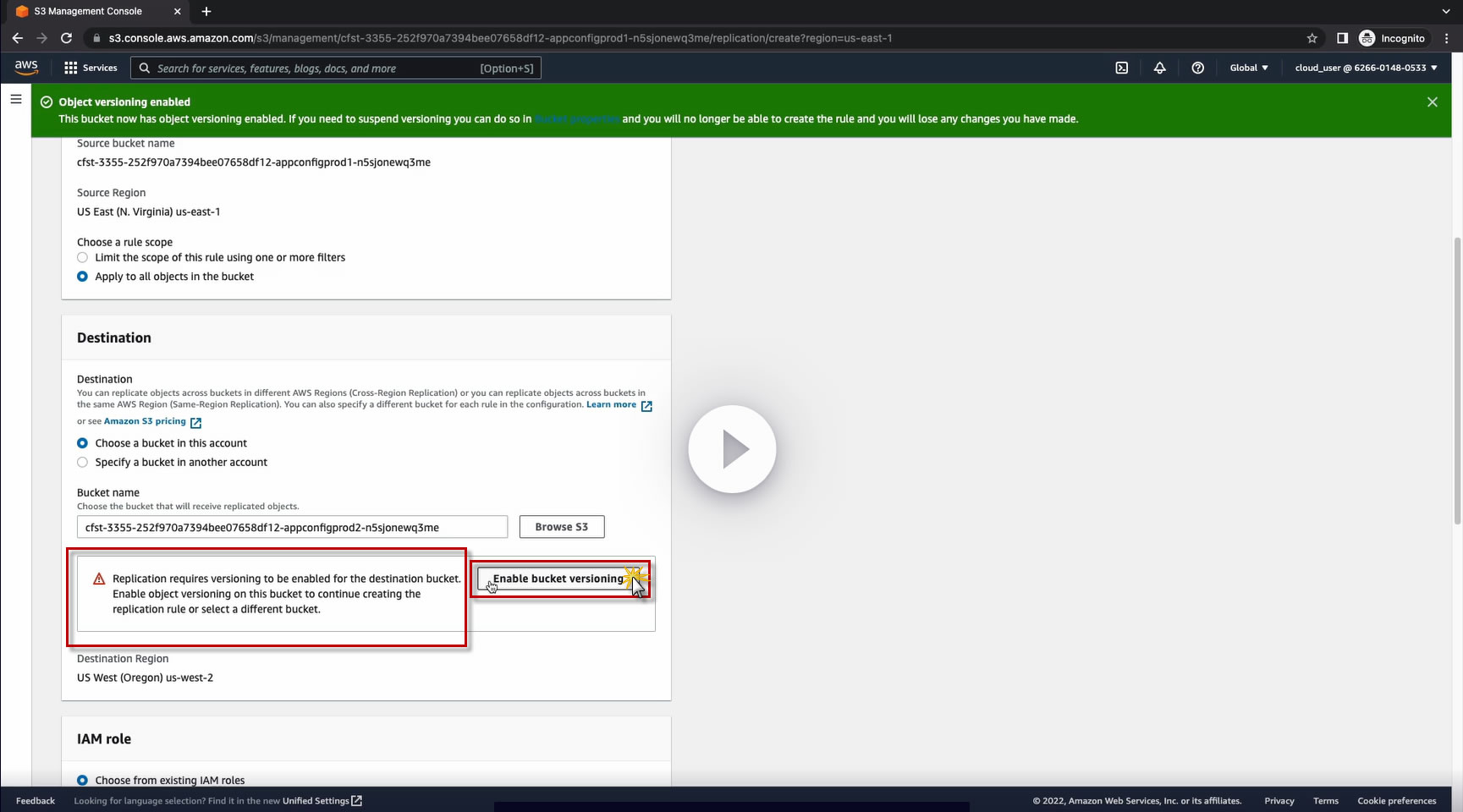Expand the cloud_user account dropdown
The width and height of the screenshot is (1463, 812).
pos(1367,68)
